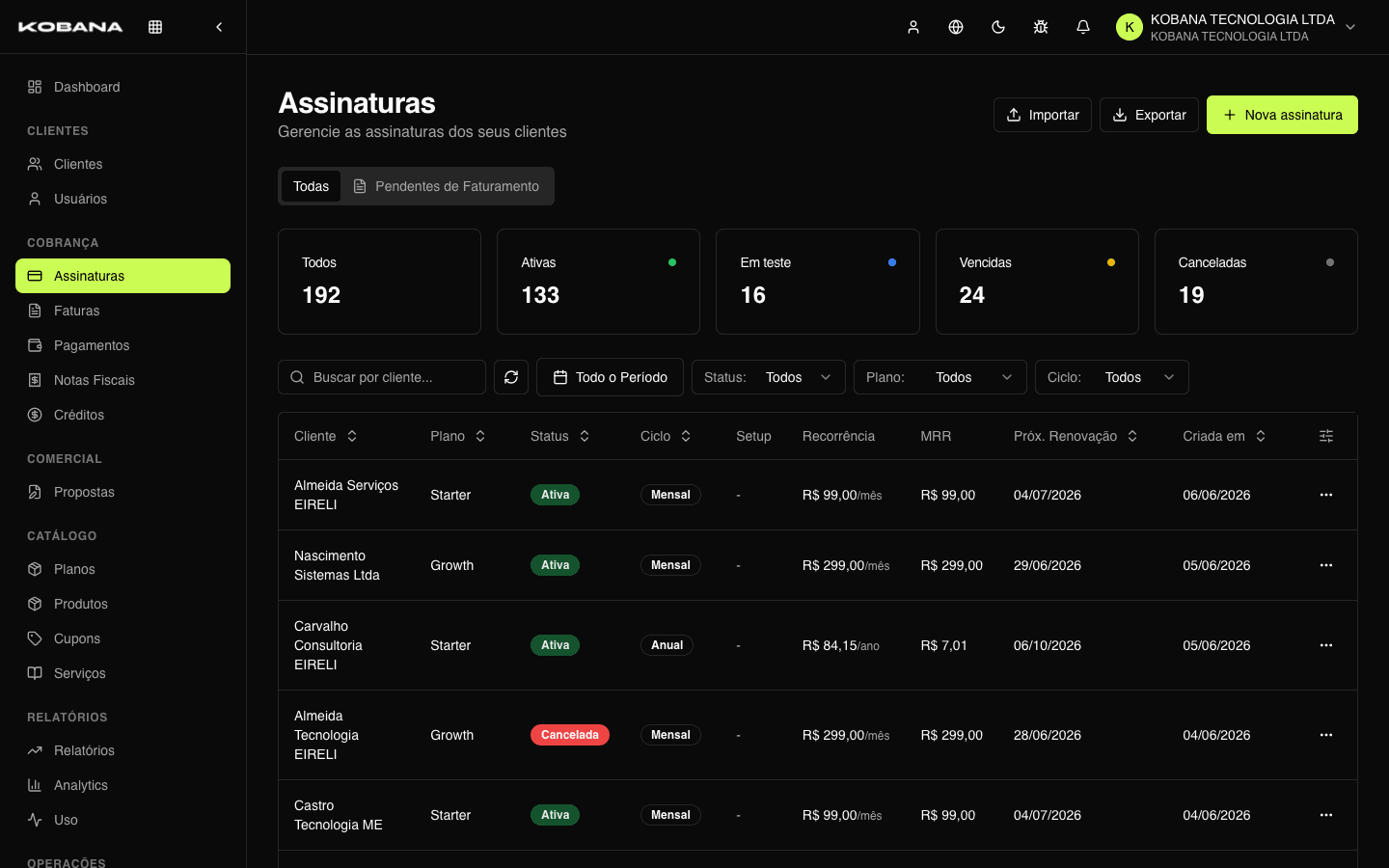1389x868 pixels.
Task: Open Clientes in sidebar
Action: (123, 164)
